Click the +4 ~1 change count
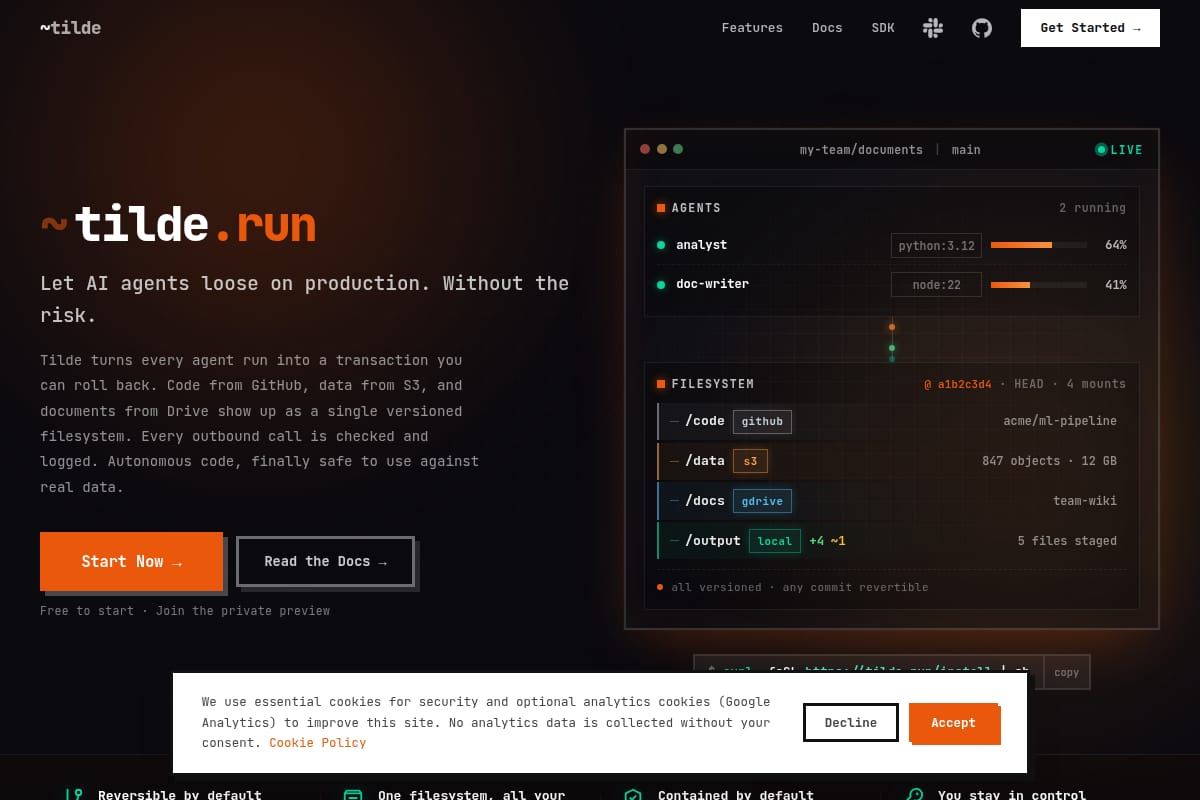Viewport: 1200px width, 800px height. point(827,541)
